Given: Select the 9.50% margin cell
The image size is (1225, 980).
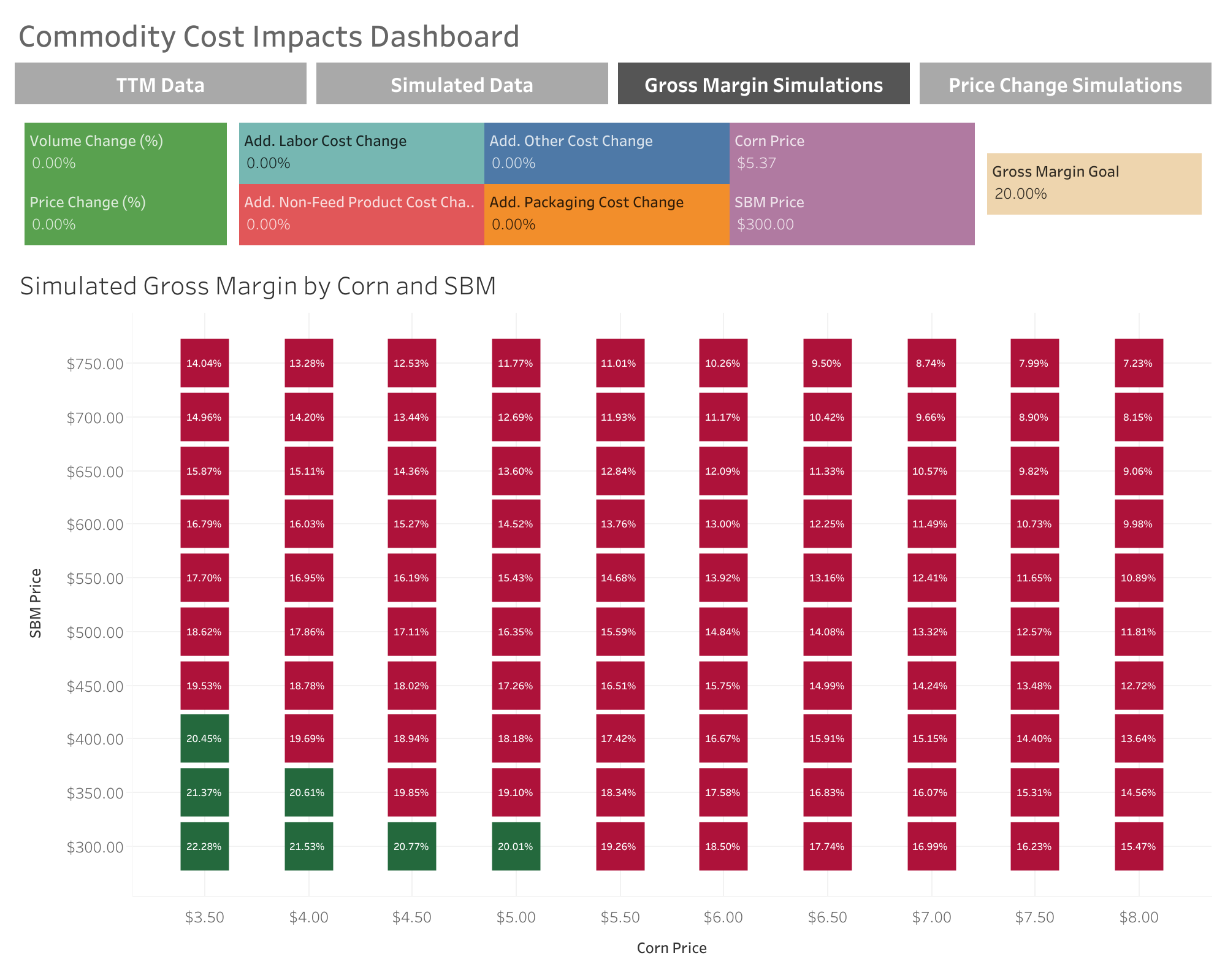Looking at the screenshot, I should [828, 363].
